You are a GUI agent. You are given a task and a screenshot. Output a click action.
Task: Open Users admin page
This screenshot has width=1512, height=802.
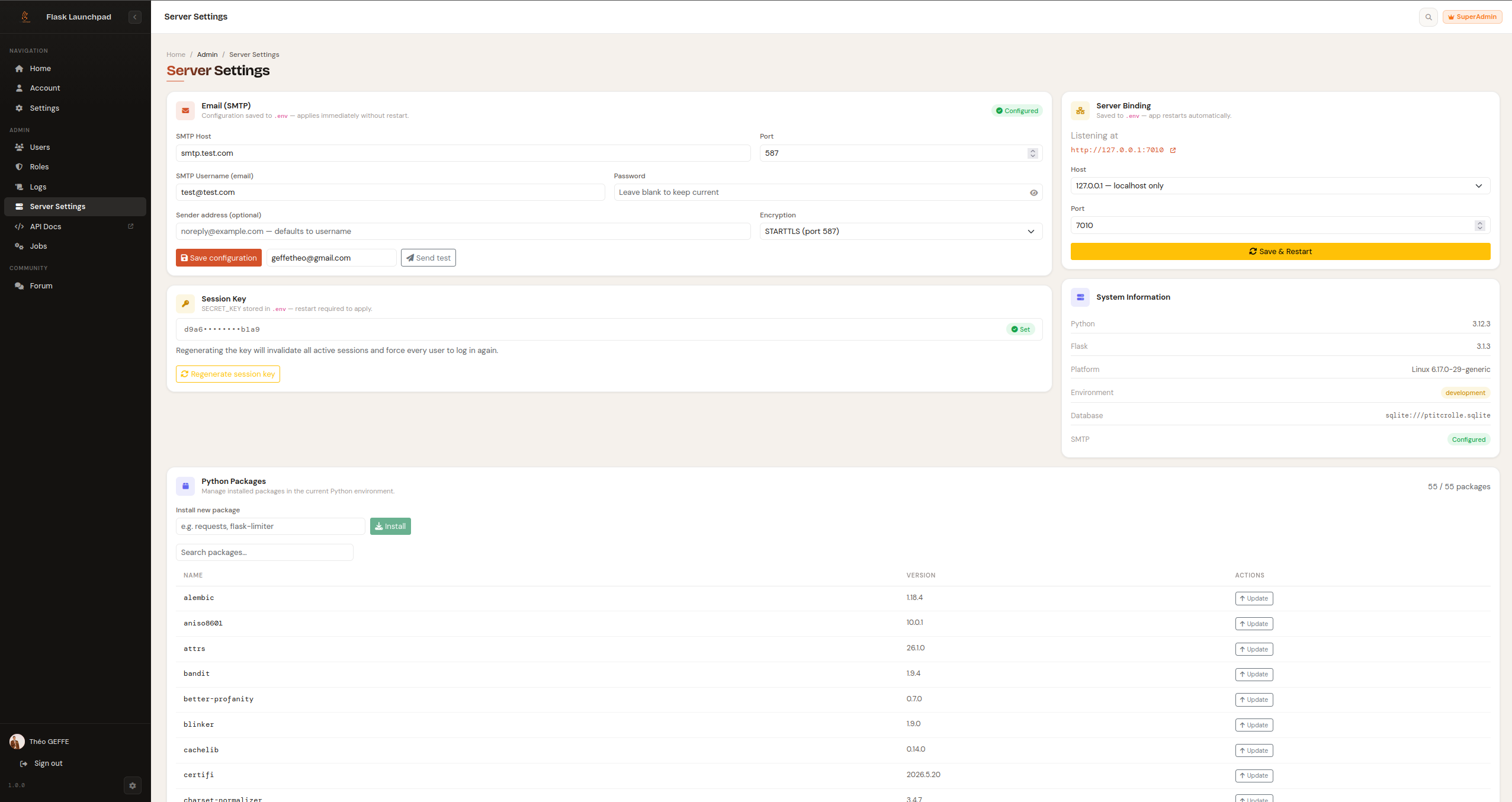pyautogui.click(x=75, y=147)
